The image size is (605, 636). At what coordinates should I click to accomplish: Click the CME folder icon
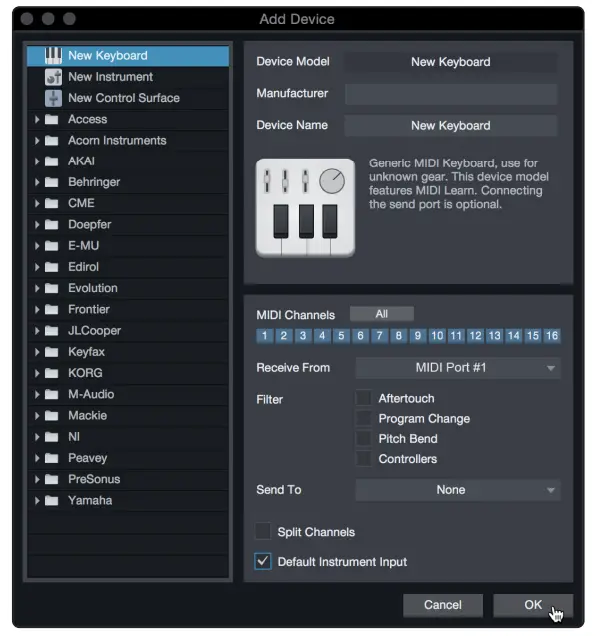(51, 203)
